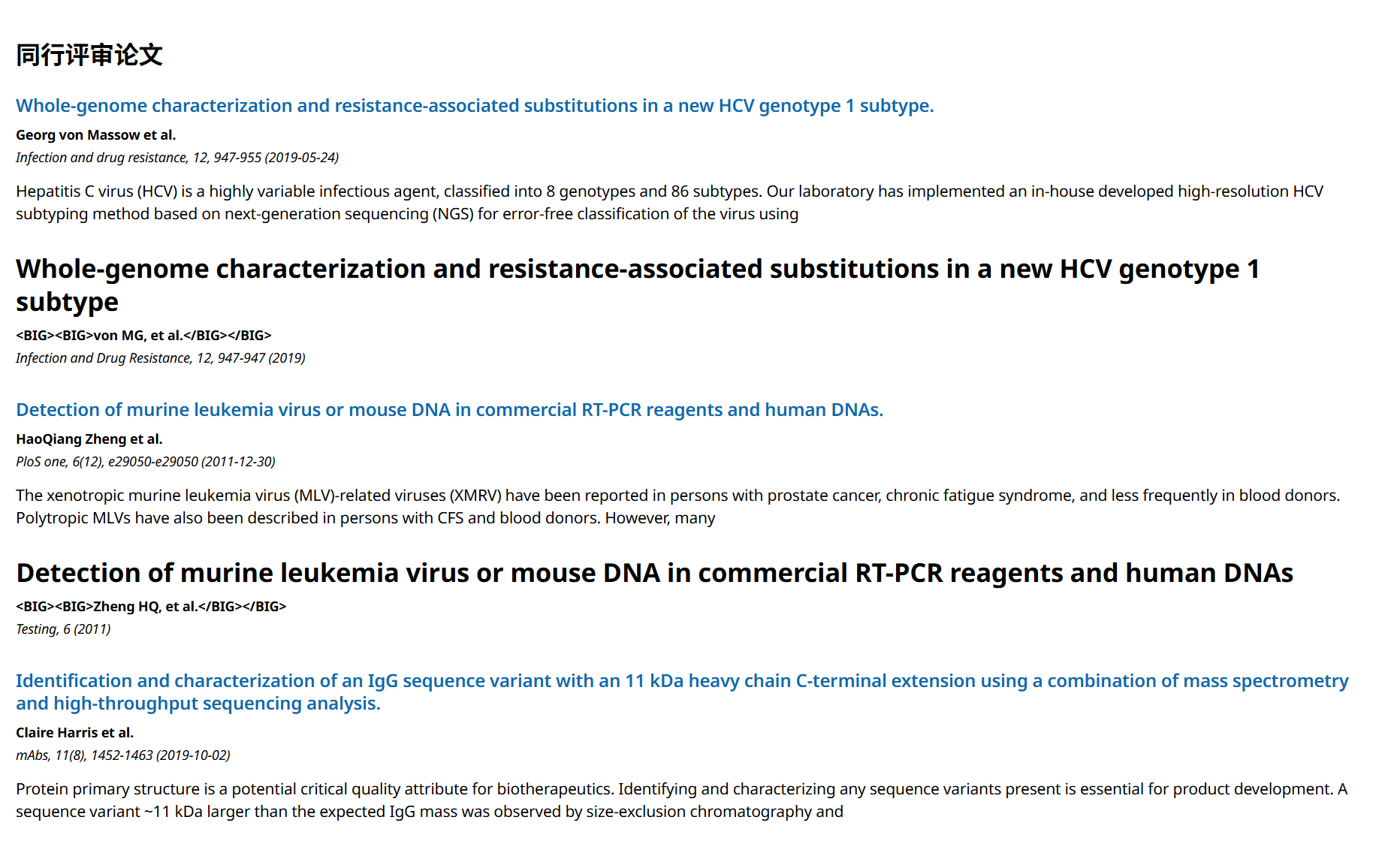Click the large black Whole-genome characterization heading

point(637,270)
